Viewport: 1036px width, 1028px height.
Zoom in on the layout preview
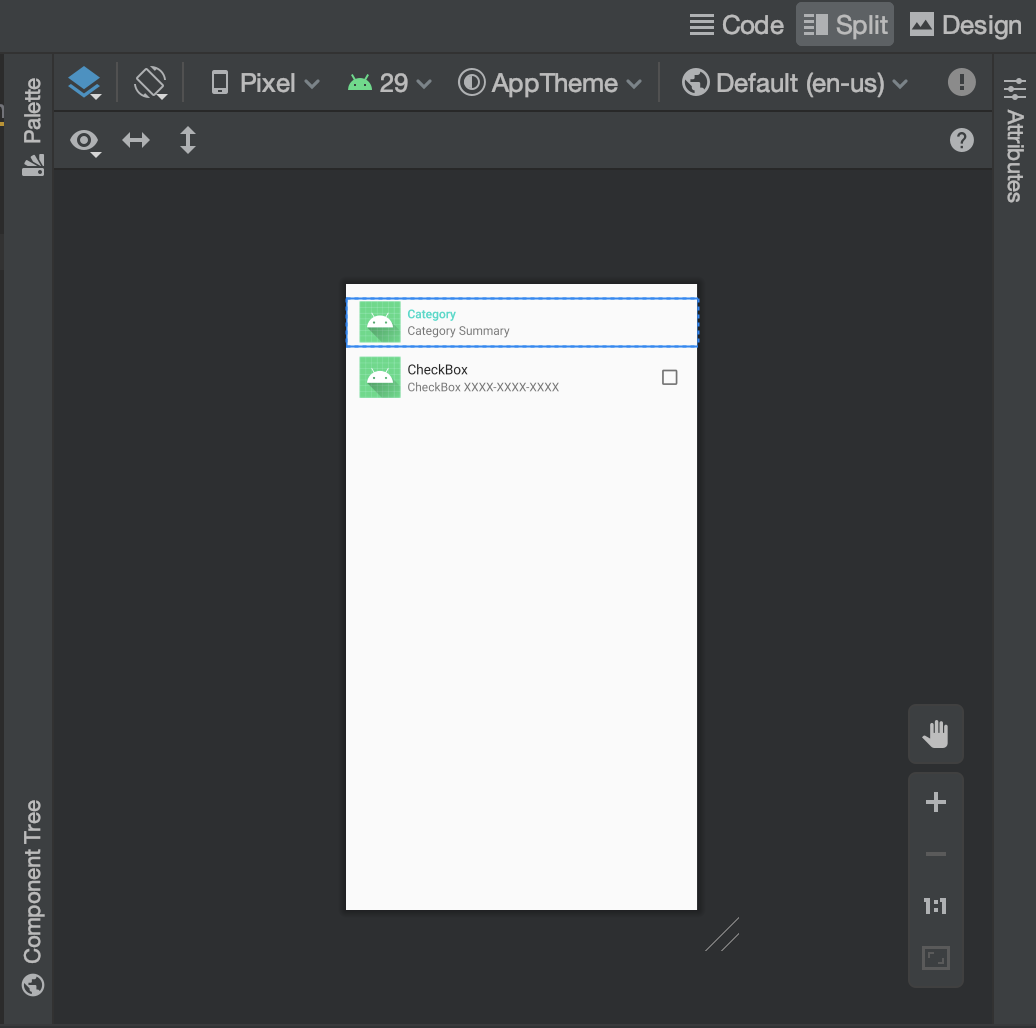pos(935,801)
